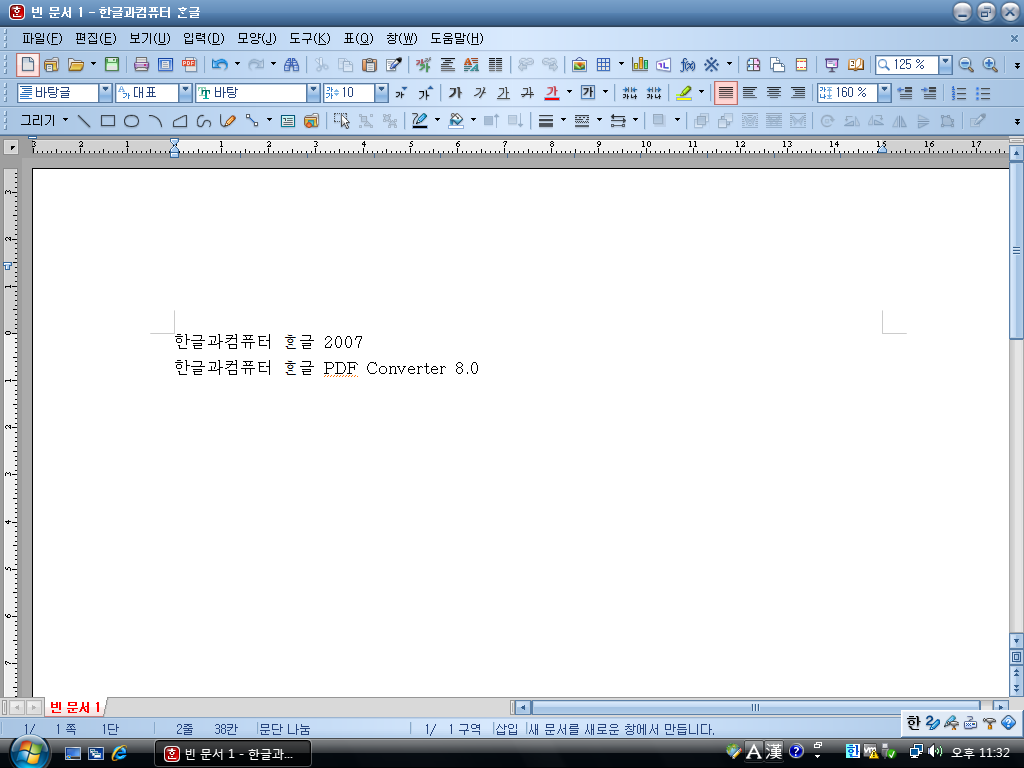The height and width of the screenshot is (768, 1024).
Task: Open the 모양(J) menu
Action: [x=257, y=39]
